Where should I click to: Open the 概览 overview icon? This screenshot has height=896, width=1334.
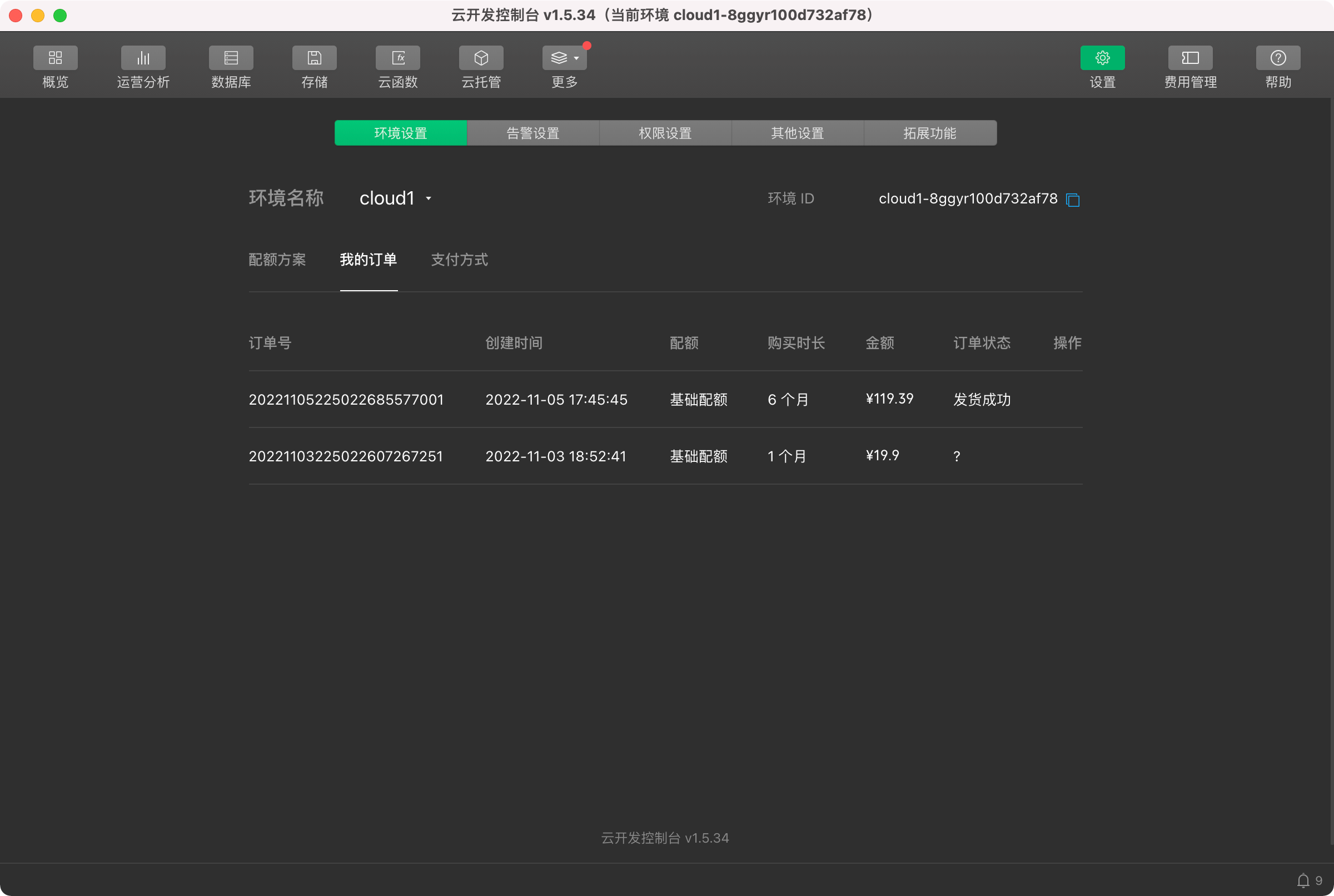coord(55,58)
